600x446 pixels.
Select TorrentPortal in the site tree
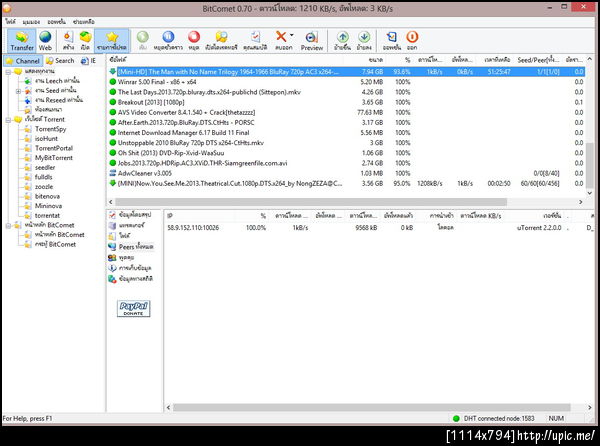[54, 148]
